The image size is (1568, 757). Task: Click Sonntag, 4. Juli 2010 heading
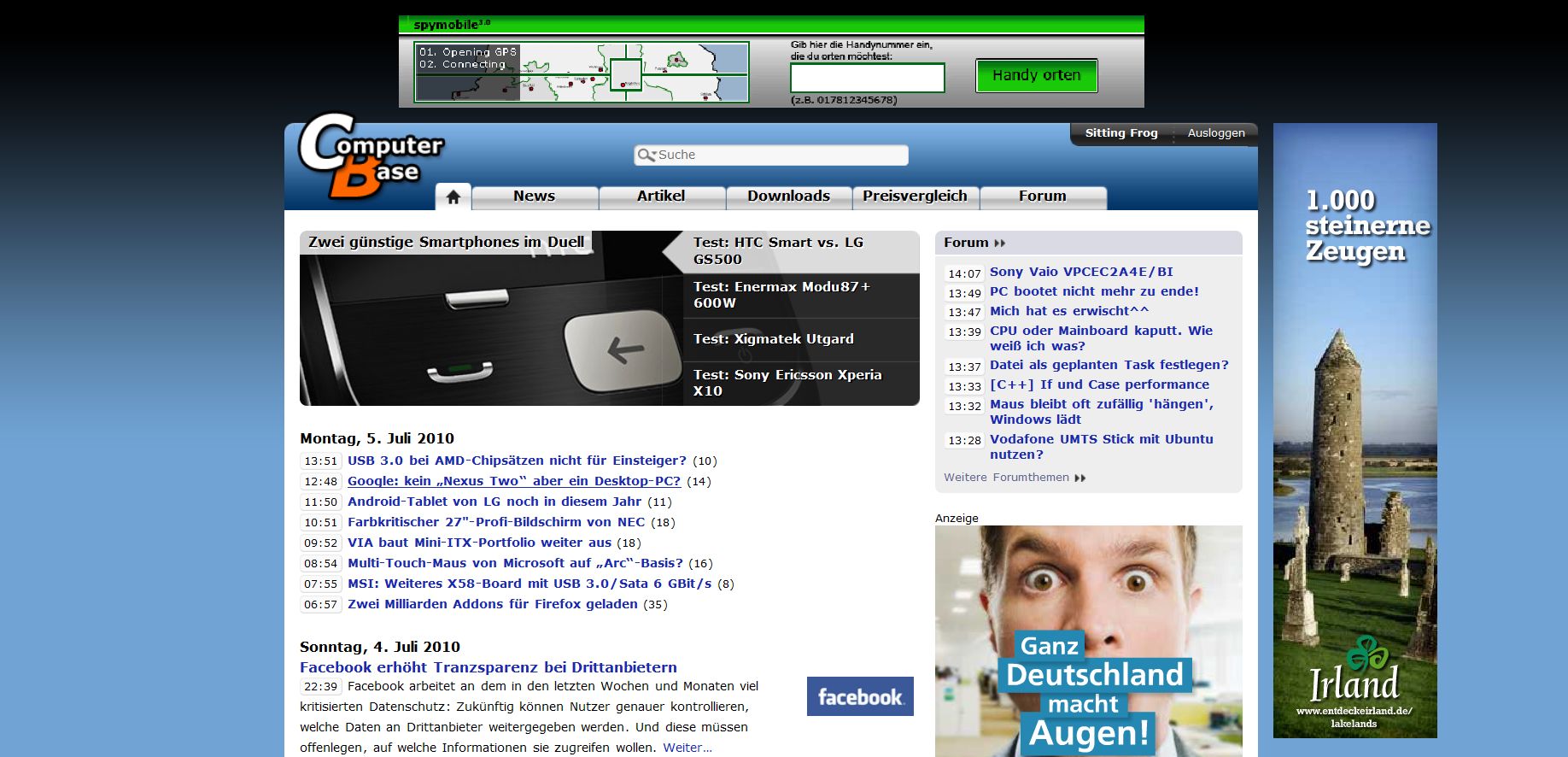pyautogui.click(x=380, y=647)
